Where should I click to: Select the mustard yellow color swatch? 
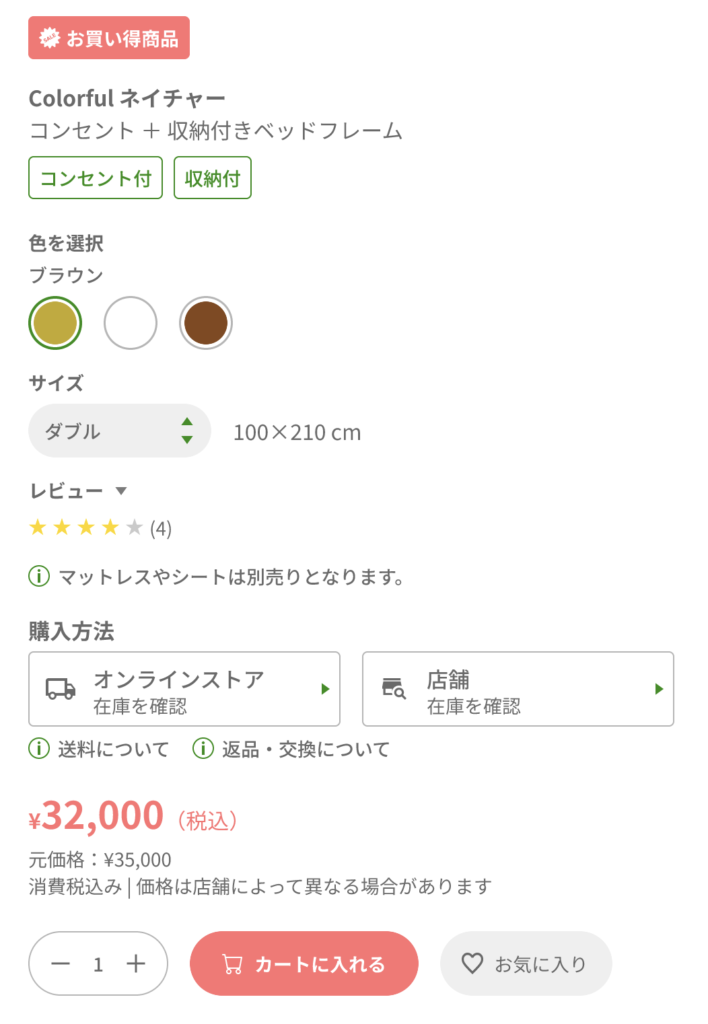point(55,323)
